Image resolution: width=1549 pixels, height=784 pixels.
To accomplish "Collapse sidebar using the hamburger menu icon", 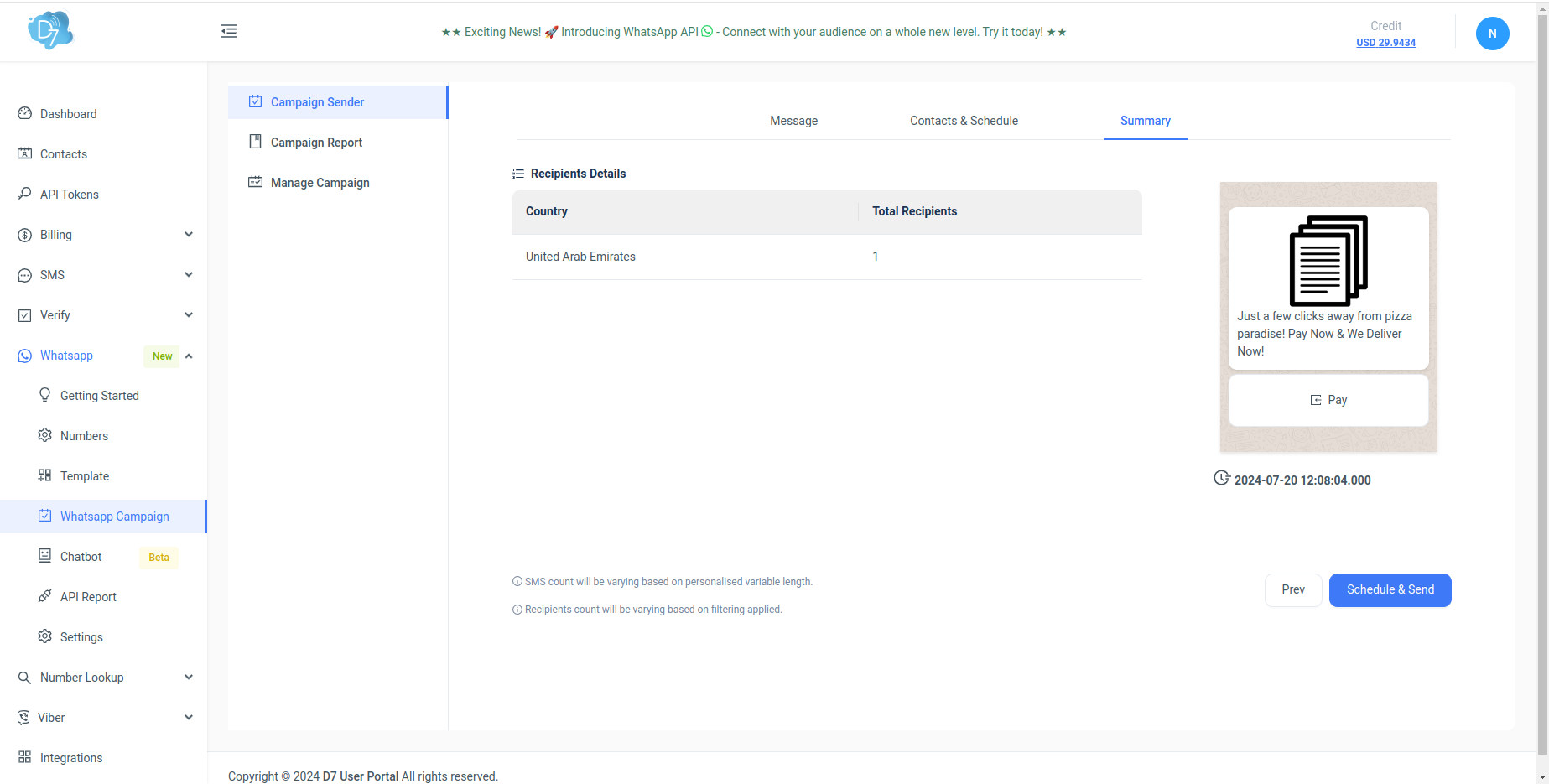I will point(229,32).
